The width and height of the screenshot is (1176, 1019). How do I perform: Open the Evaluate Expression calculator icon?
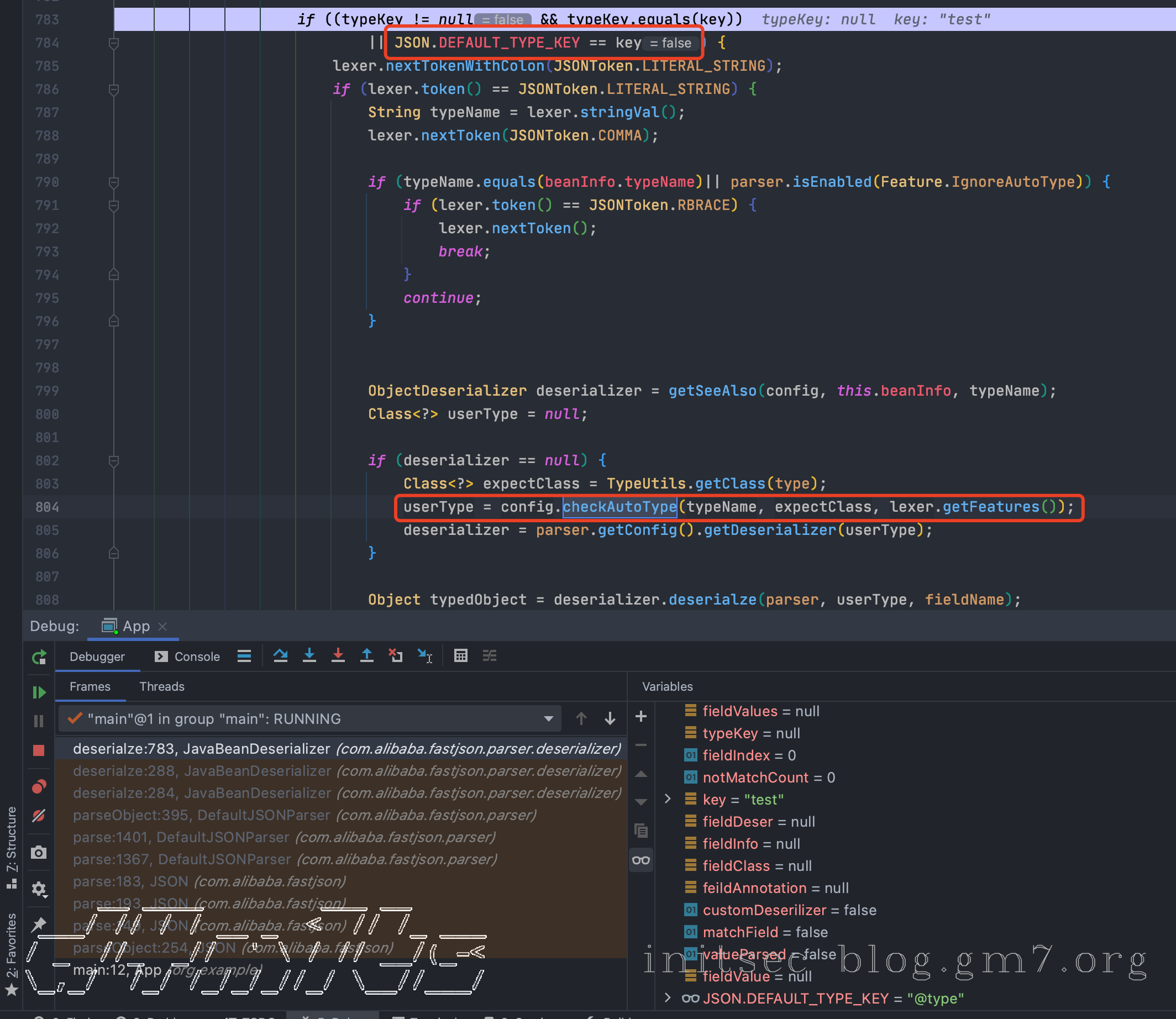[461, 655]
